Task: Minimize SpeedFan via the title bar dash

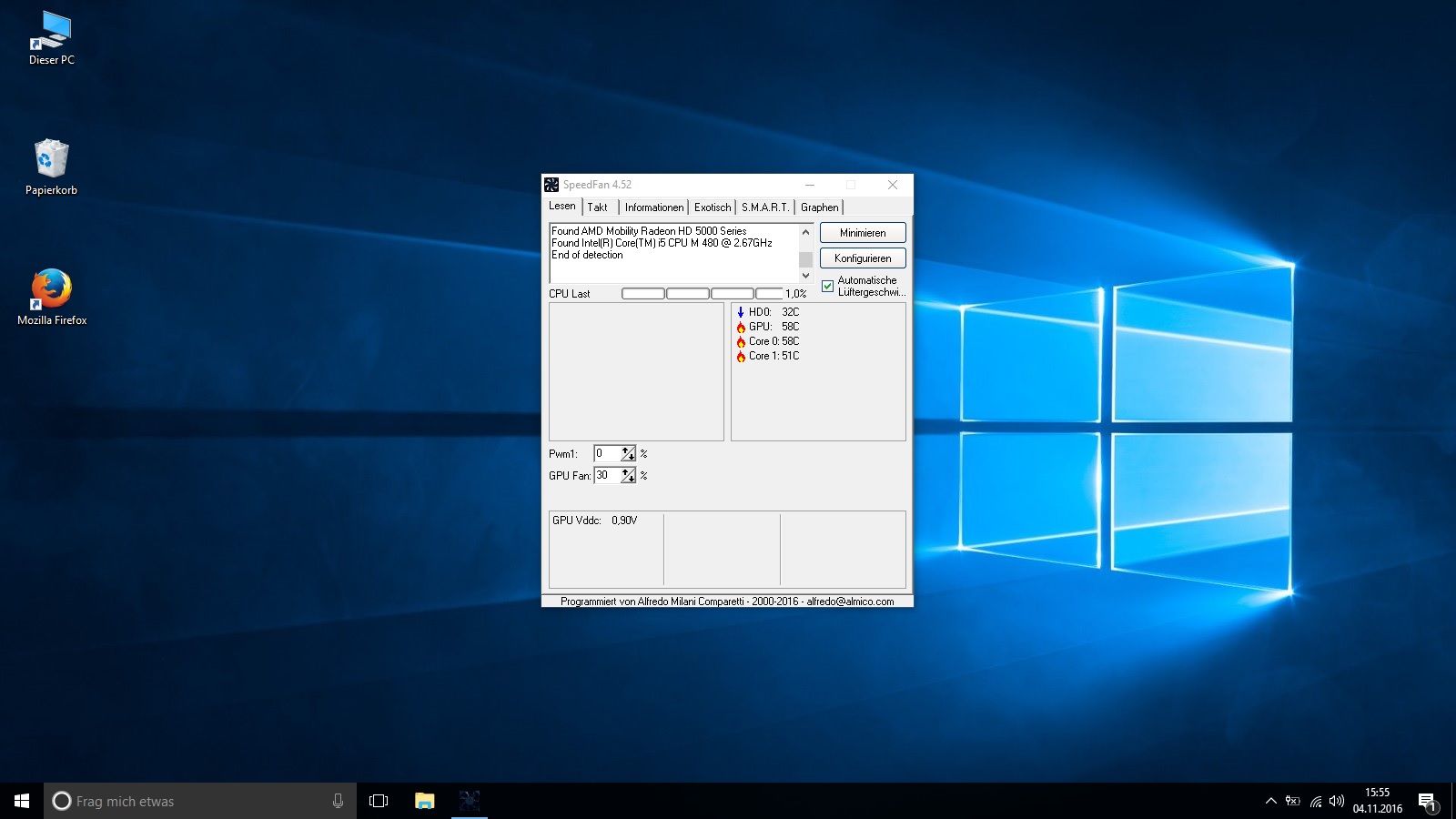Action: tap(809, 185)
